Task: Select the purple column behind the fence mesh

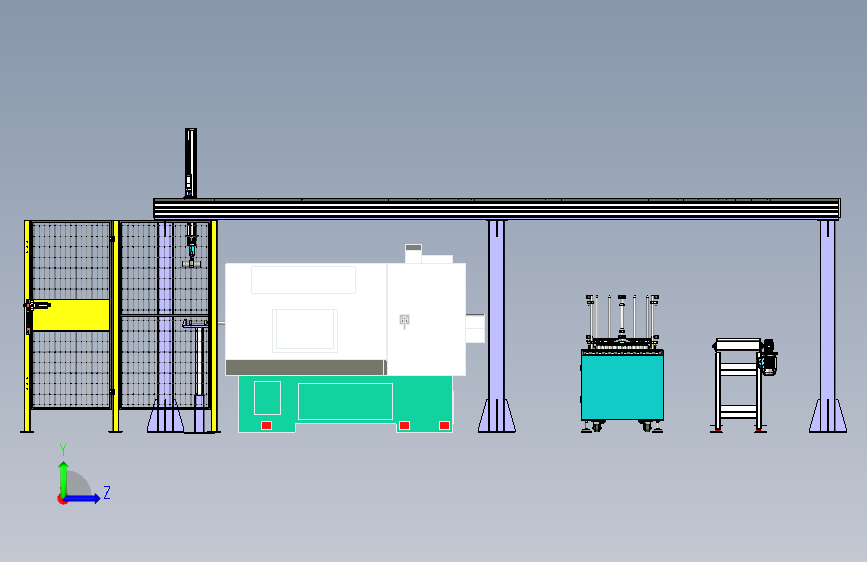Action: point(165,326)
